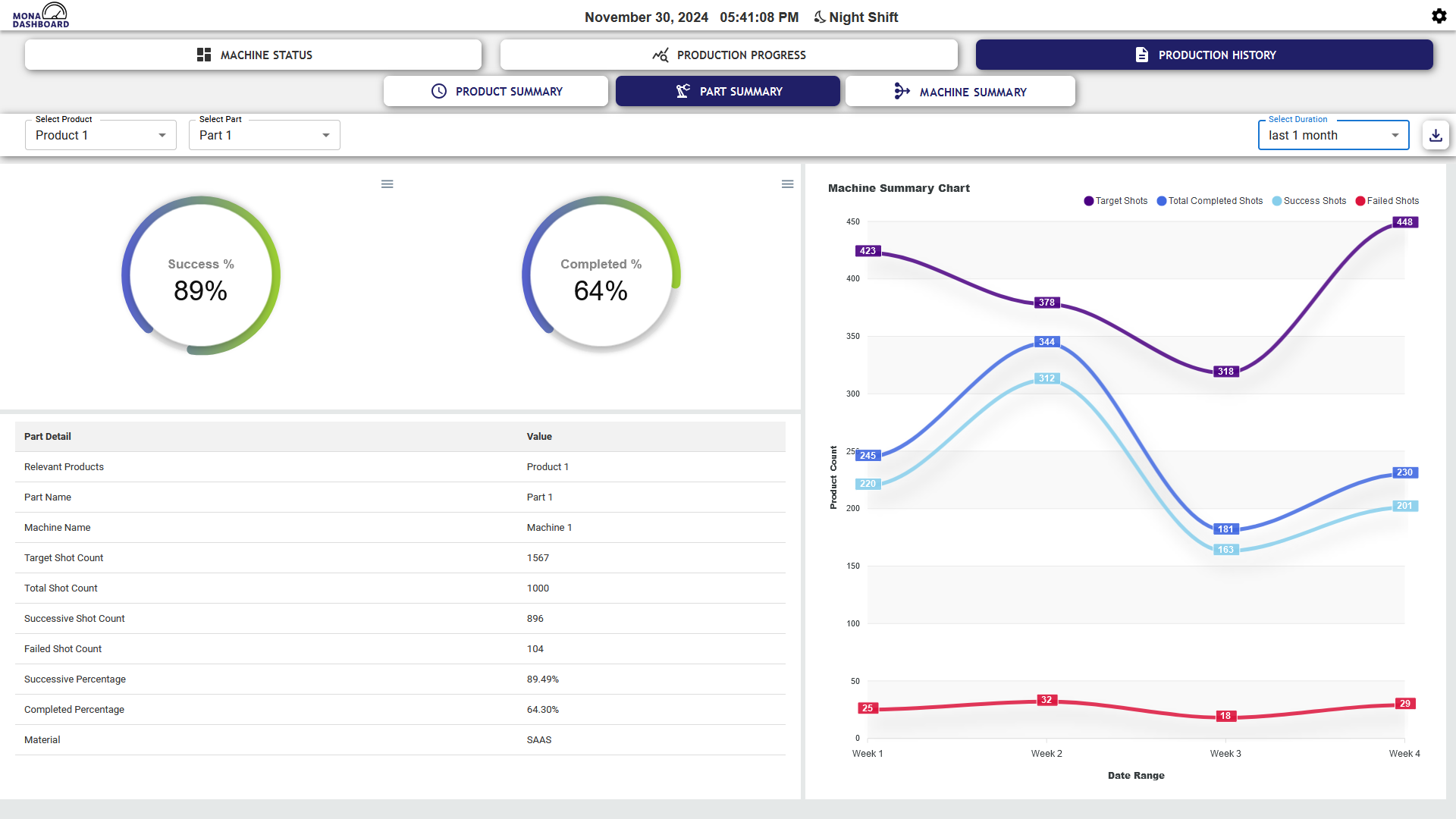1456x819 pixels.
Task: Click the Failed Shots red legend marker
Action: pos(1362,201)
